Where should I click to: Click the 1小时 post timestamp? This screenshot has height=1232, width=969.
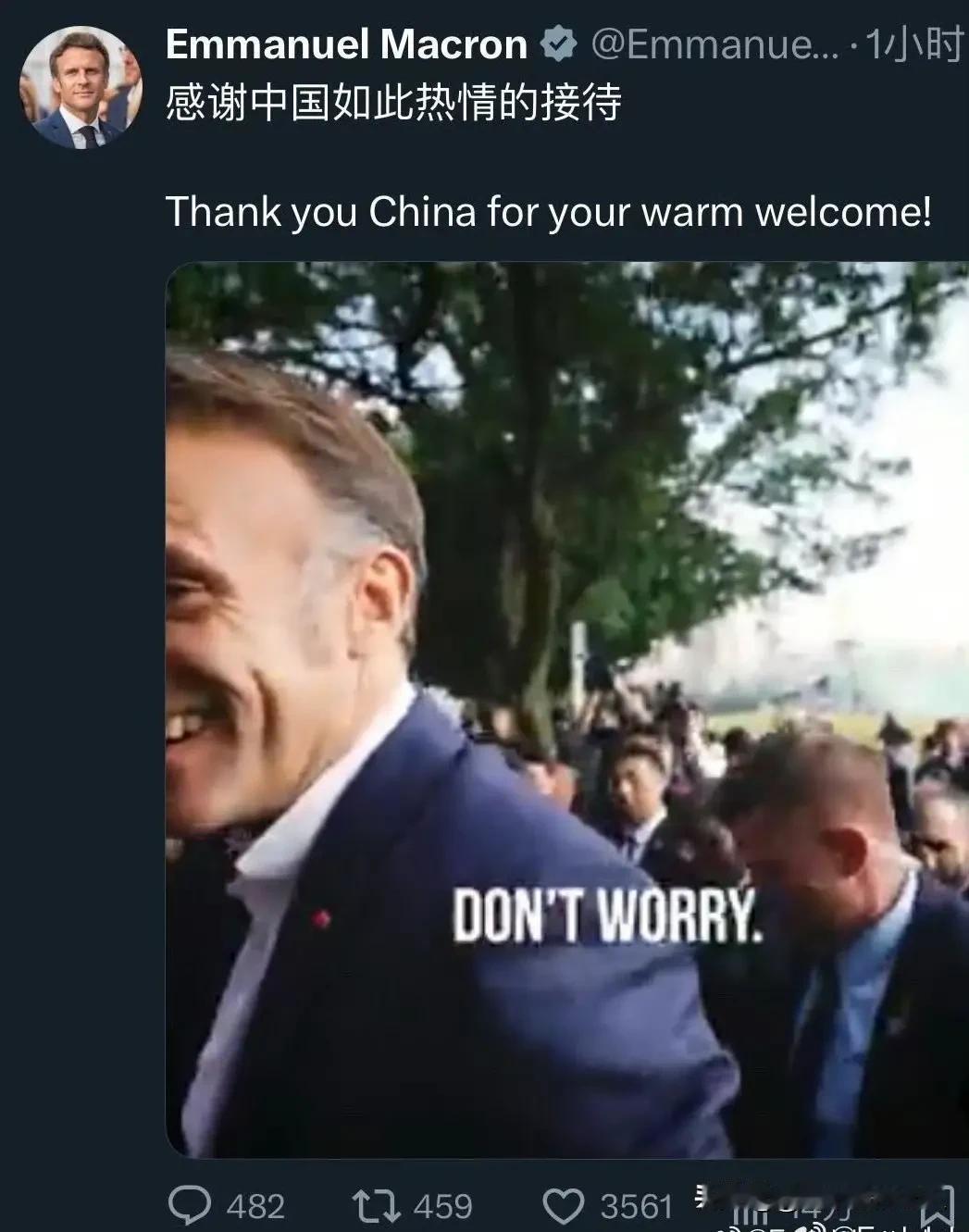[913, 45]
